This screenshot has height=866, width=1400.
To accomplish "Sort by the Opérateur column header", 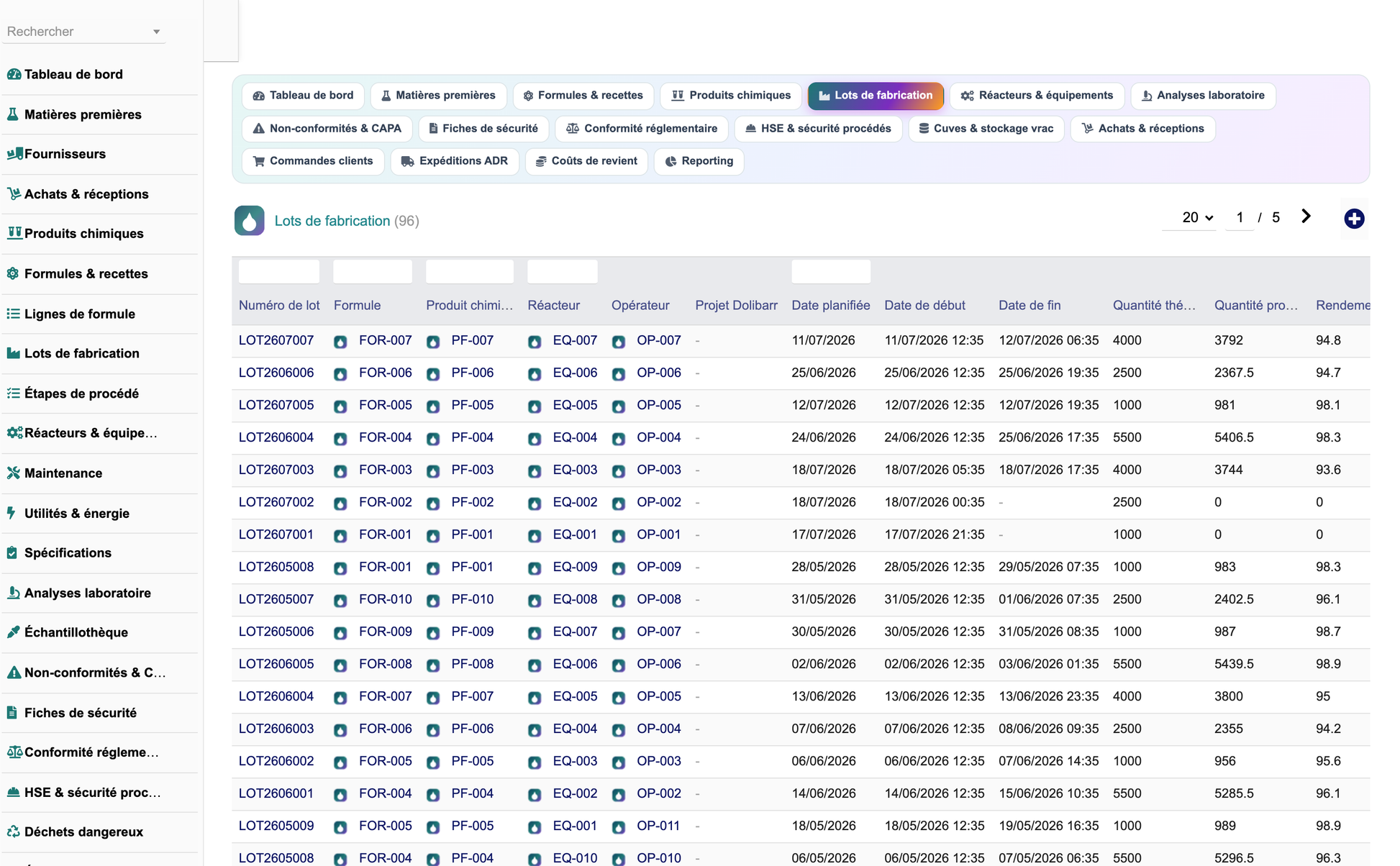I will click(x=640, y=306).
